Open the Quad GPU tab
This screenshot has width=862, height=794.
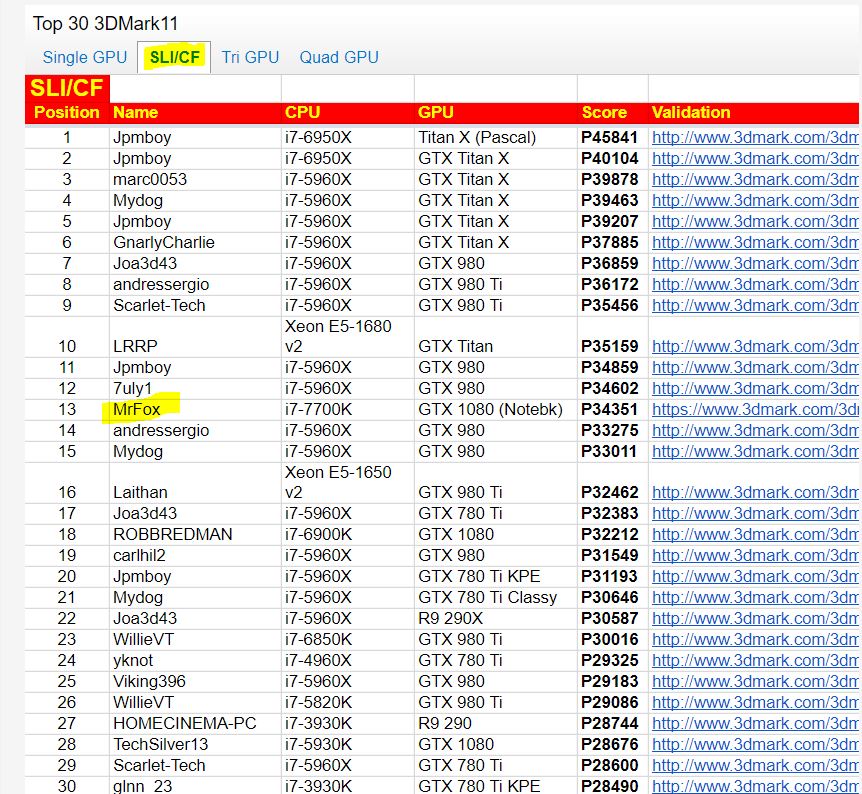point(339,57)
